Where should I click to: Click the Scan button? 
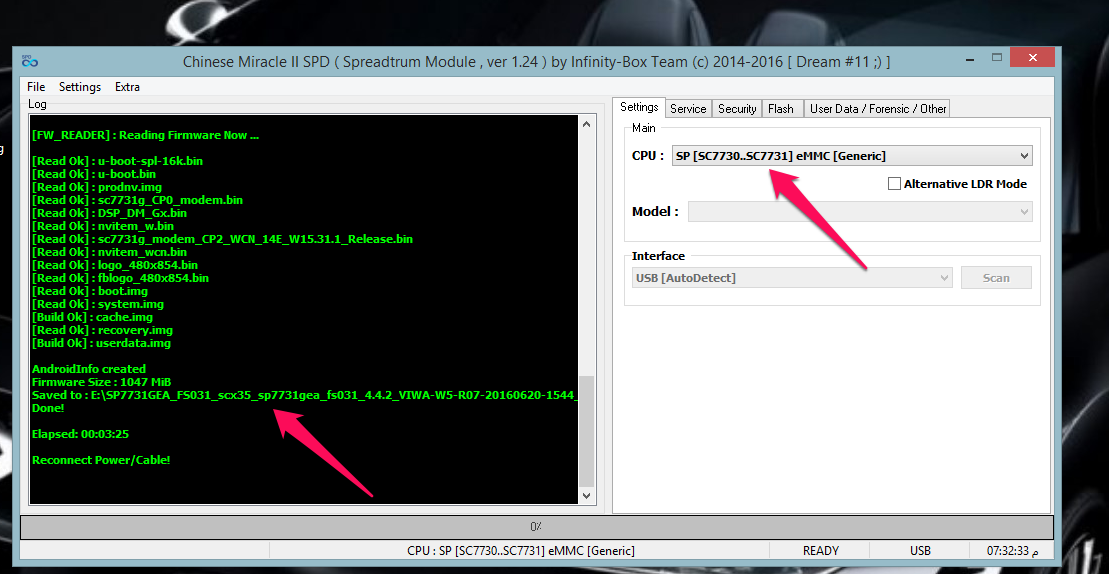996,278
